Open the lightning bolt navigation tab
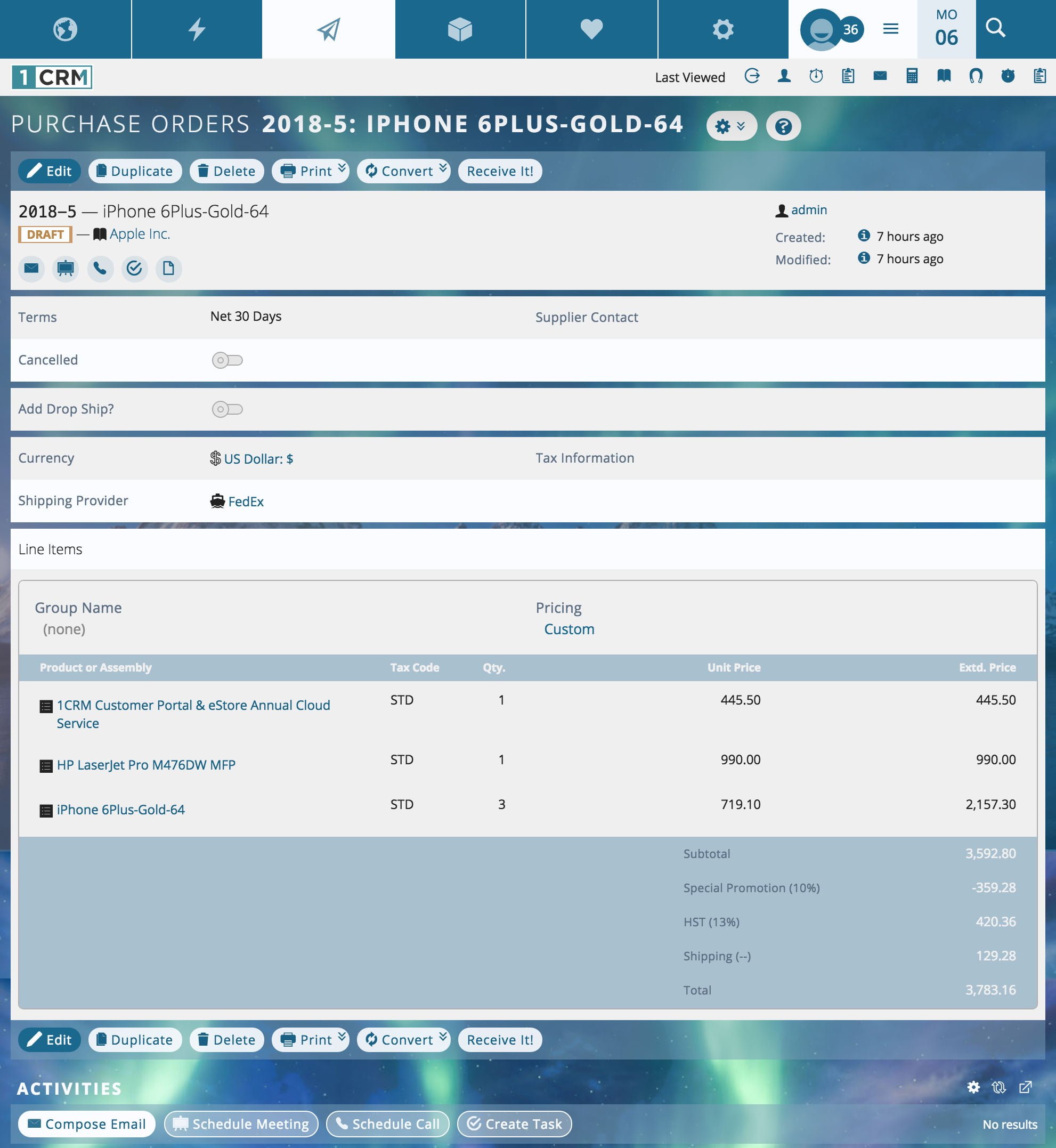1056x1148 pixels. [x=197, y=29]
